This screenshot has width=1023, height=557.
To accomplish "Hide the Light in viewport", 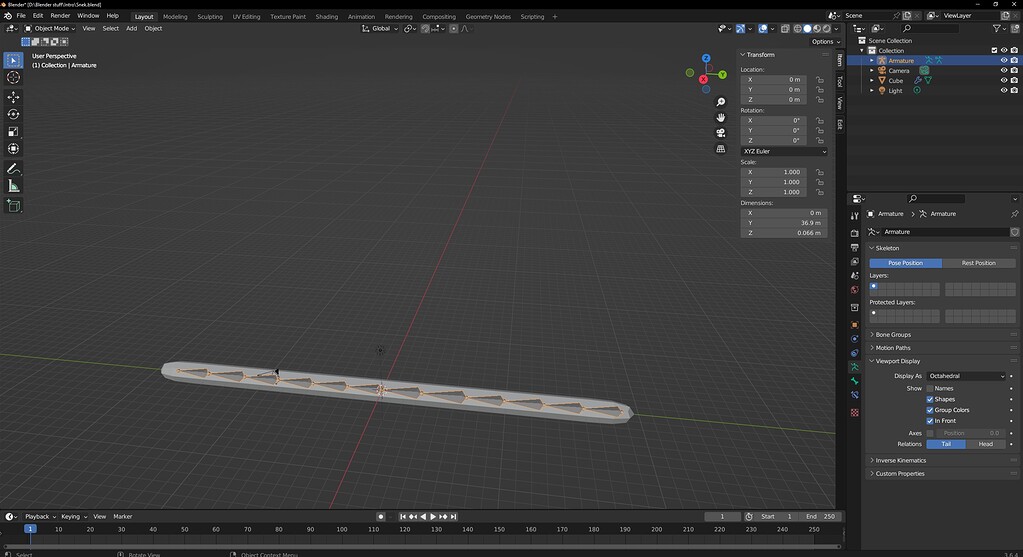I will [1004, 91].
